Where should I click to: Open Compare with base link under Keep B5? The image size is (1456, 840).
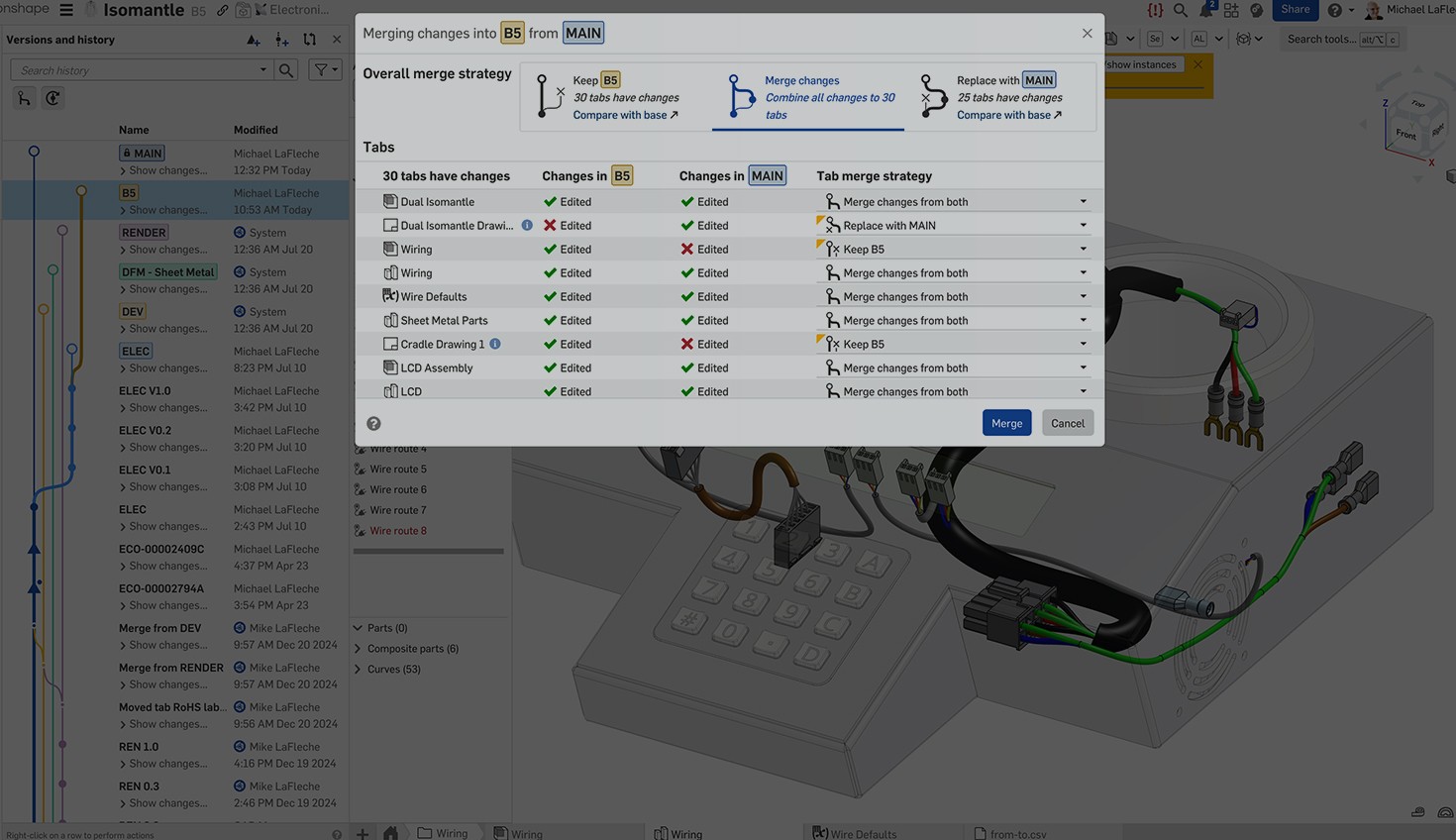click(625, 115)
